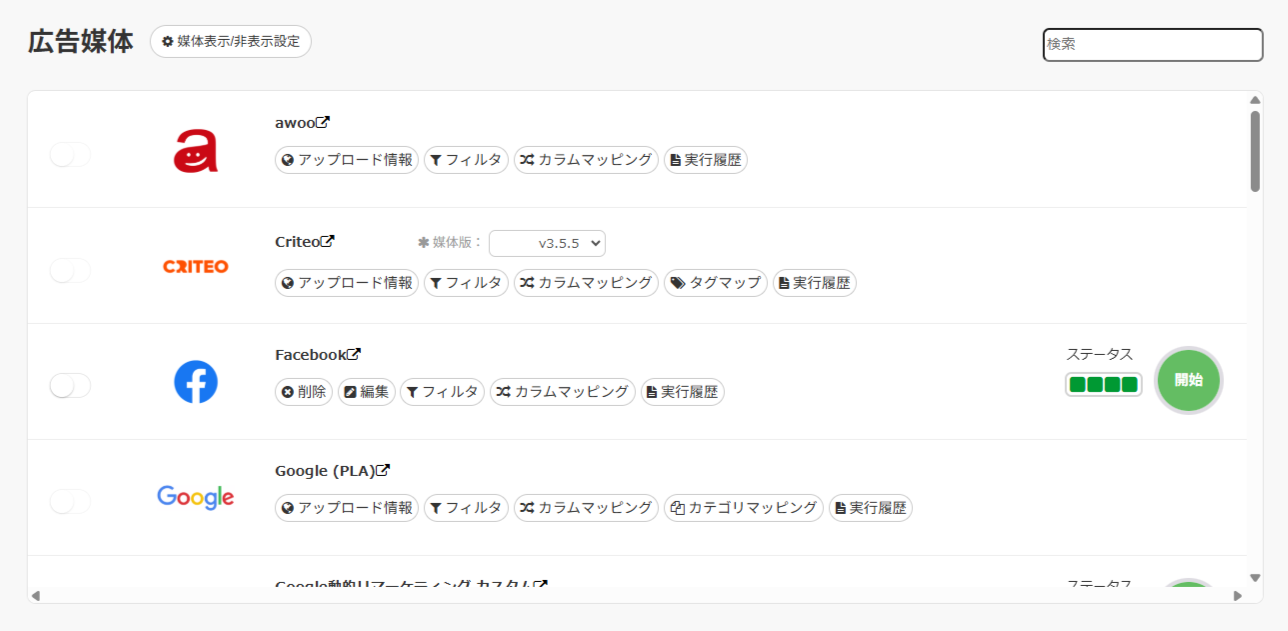This screenshot has width=1288, height=631.
Task: Open 媒体表示/非表示設定 settings
Action: 231,42
